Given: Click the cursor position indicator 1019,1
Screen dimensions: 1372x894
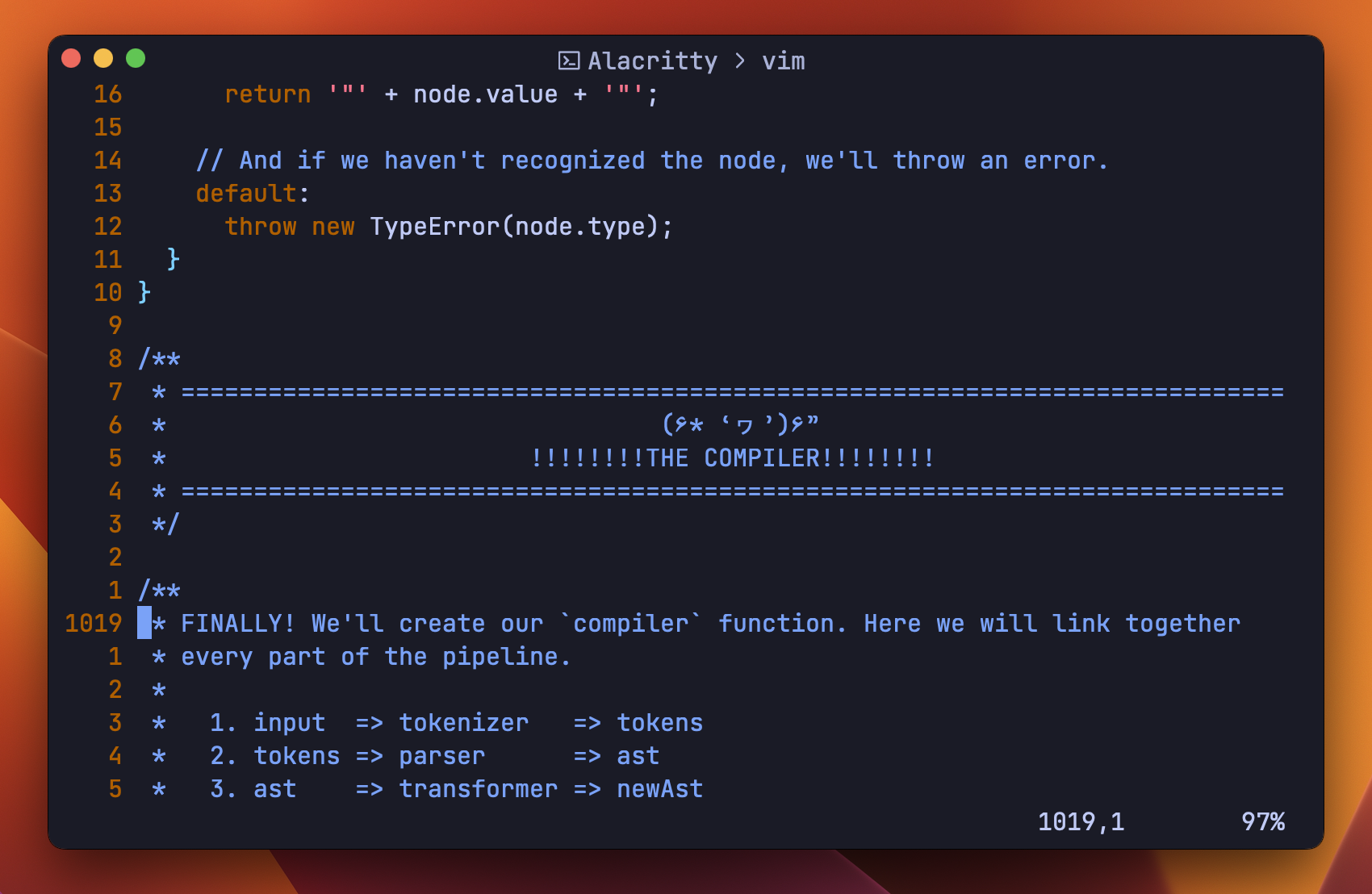Looking at the screenshot, I should coord(1080,821).
